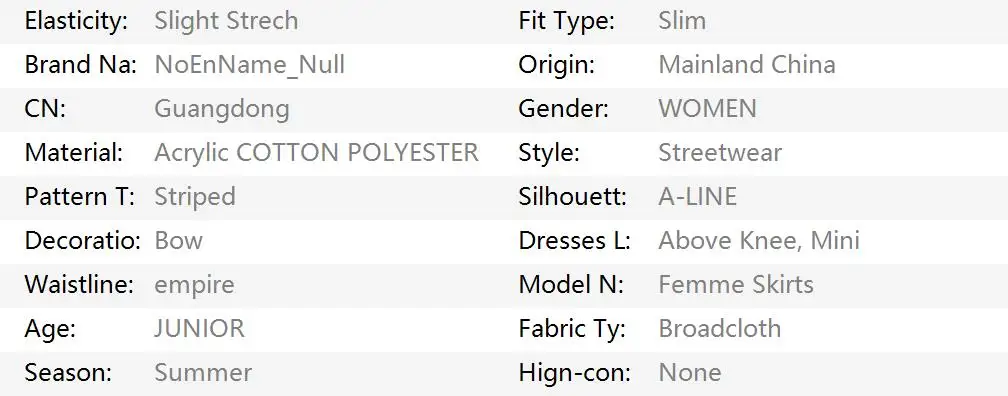Click the WOMEN gender value
This screenshot has height=396, width=1008.
point(707,109)
